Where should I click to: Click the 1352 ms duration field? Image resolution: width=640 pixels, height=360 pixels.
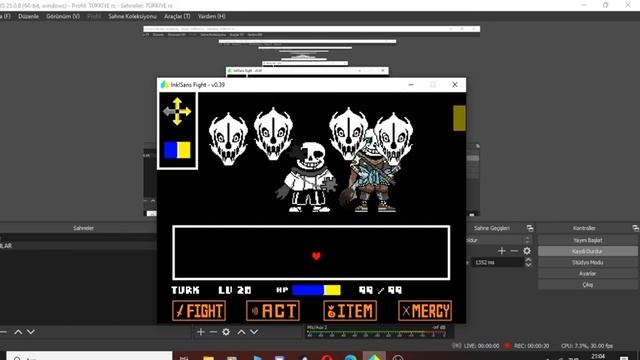[x=498, y=262]
